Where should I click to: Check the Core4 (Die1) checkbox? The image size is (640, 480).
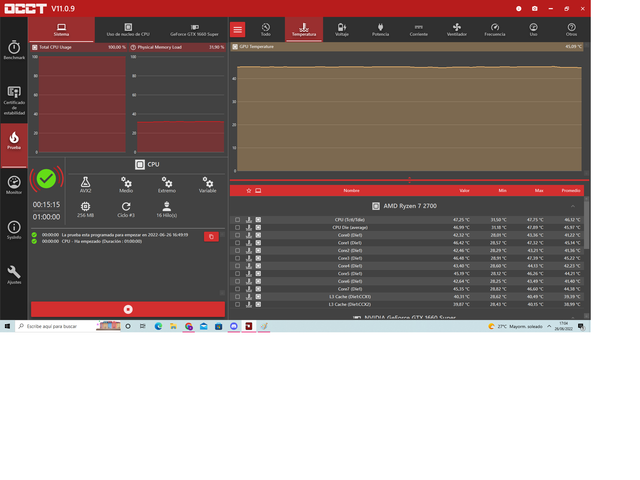coord(238,266)
